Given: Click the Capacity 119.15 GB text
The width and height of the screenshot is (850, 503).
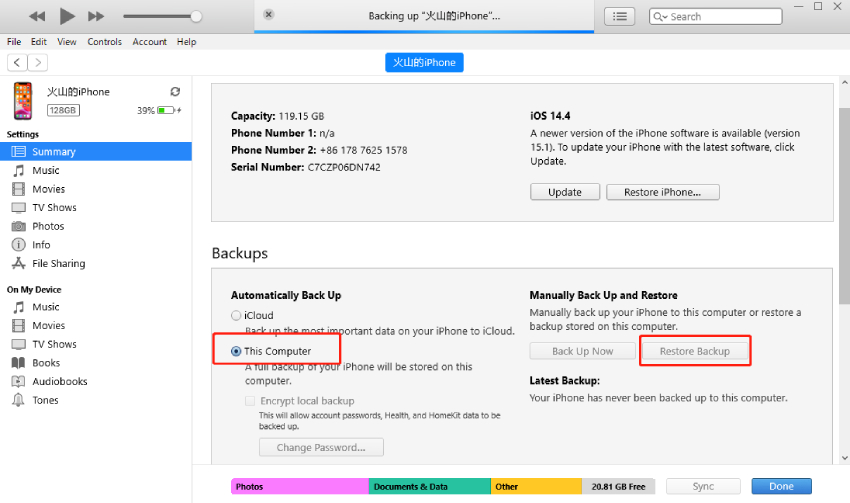Looking at the screenshot, I should pyautogui.click(x=278, y=116).
